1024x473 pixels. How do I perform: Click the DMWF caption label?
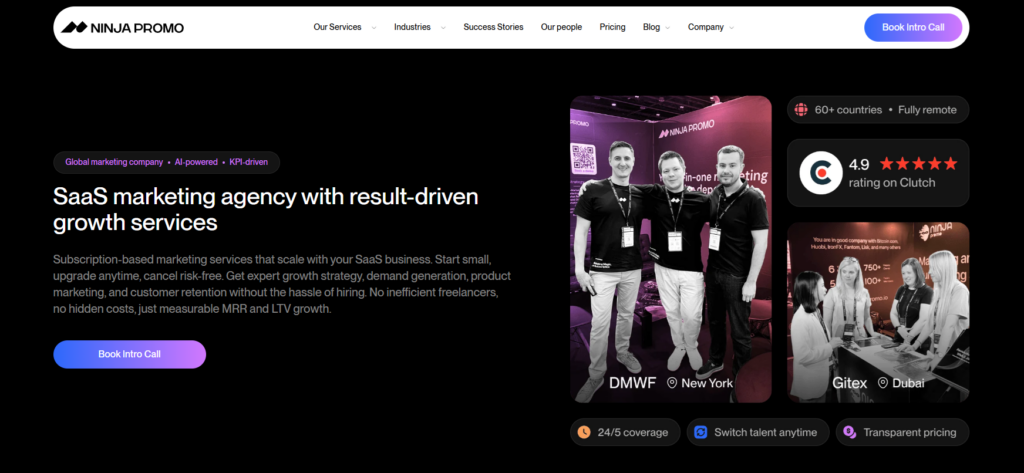click(632, 383)
